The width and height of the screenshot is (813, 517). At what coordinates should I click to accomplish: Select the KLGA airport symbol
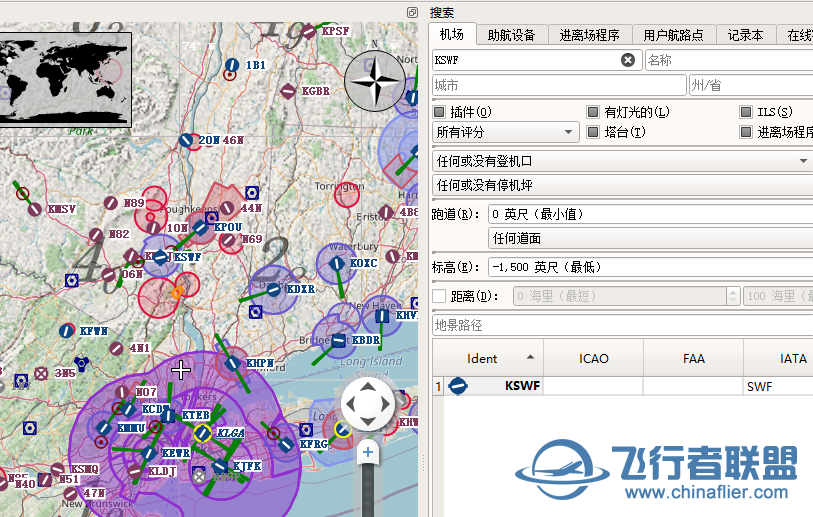[202, 433]
